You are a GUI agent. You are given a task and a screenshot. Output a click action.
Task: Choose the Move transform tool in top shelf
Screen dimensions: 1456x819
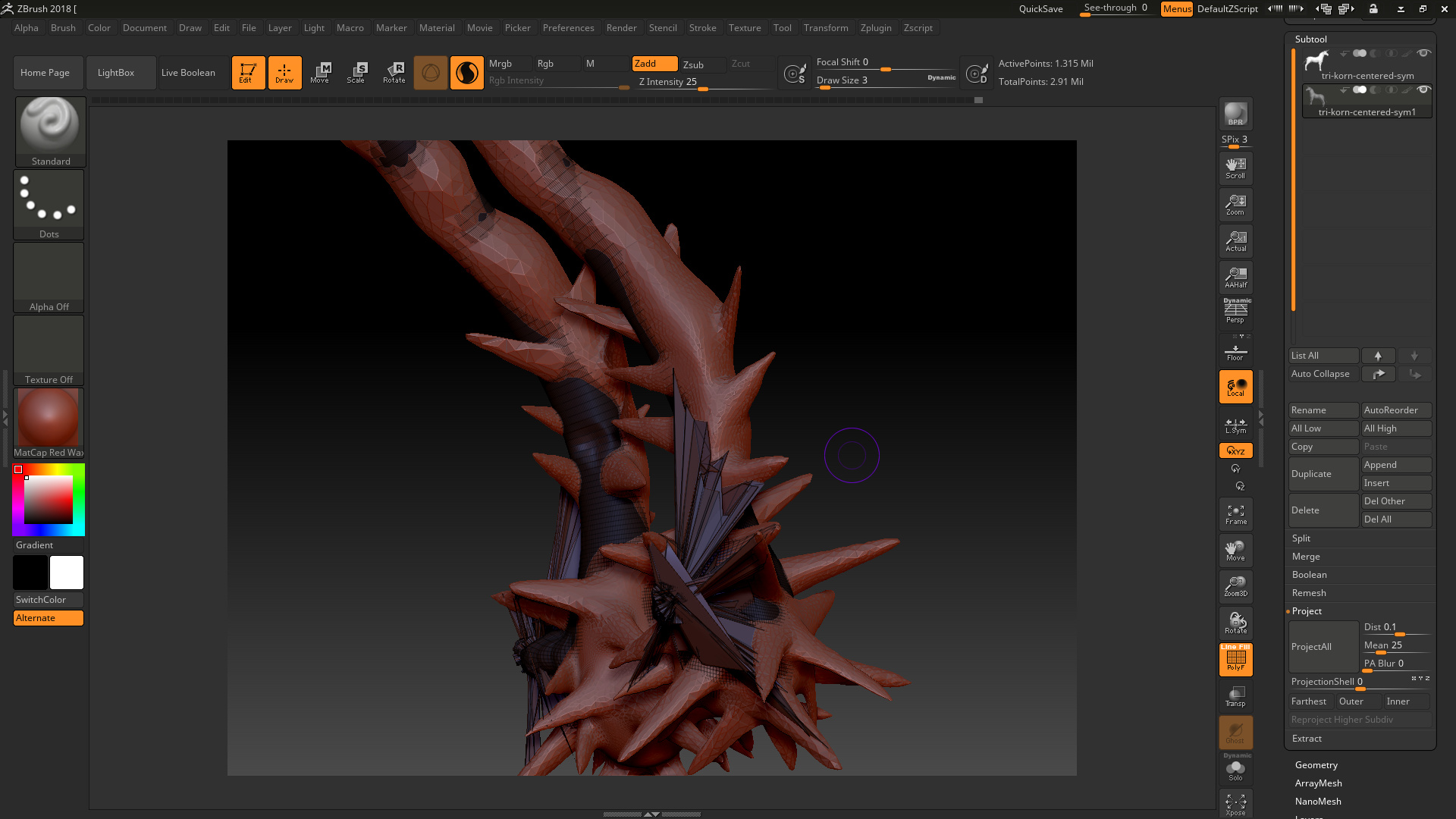coord(320,73)
